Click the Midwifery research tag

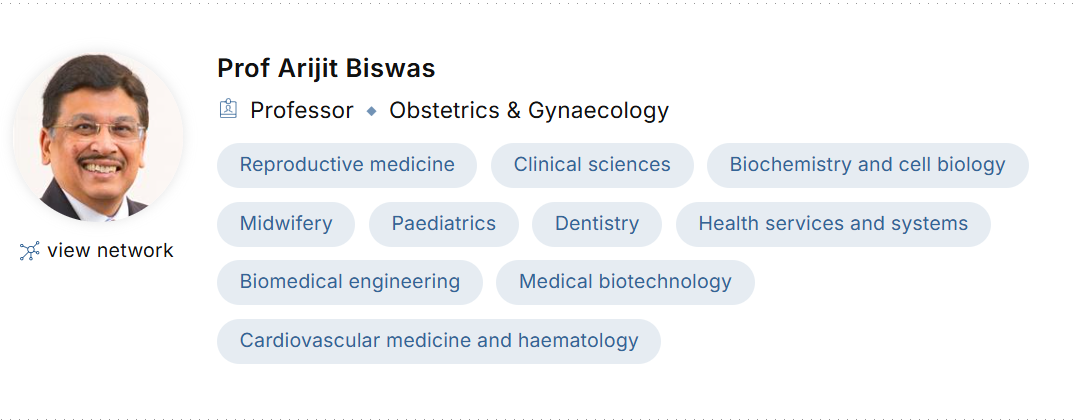pyautogui.click(x=286, y=224)
